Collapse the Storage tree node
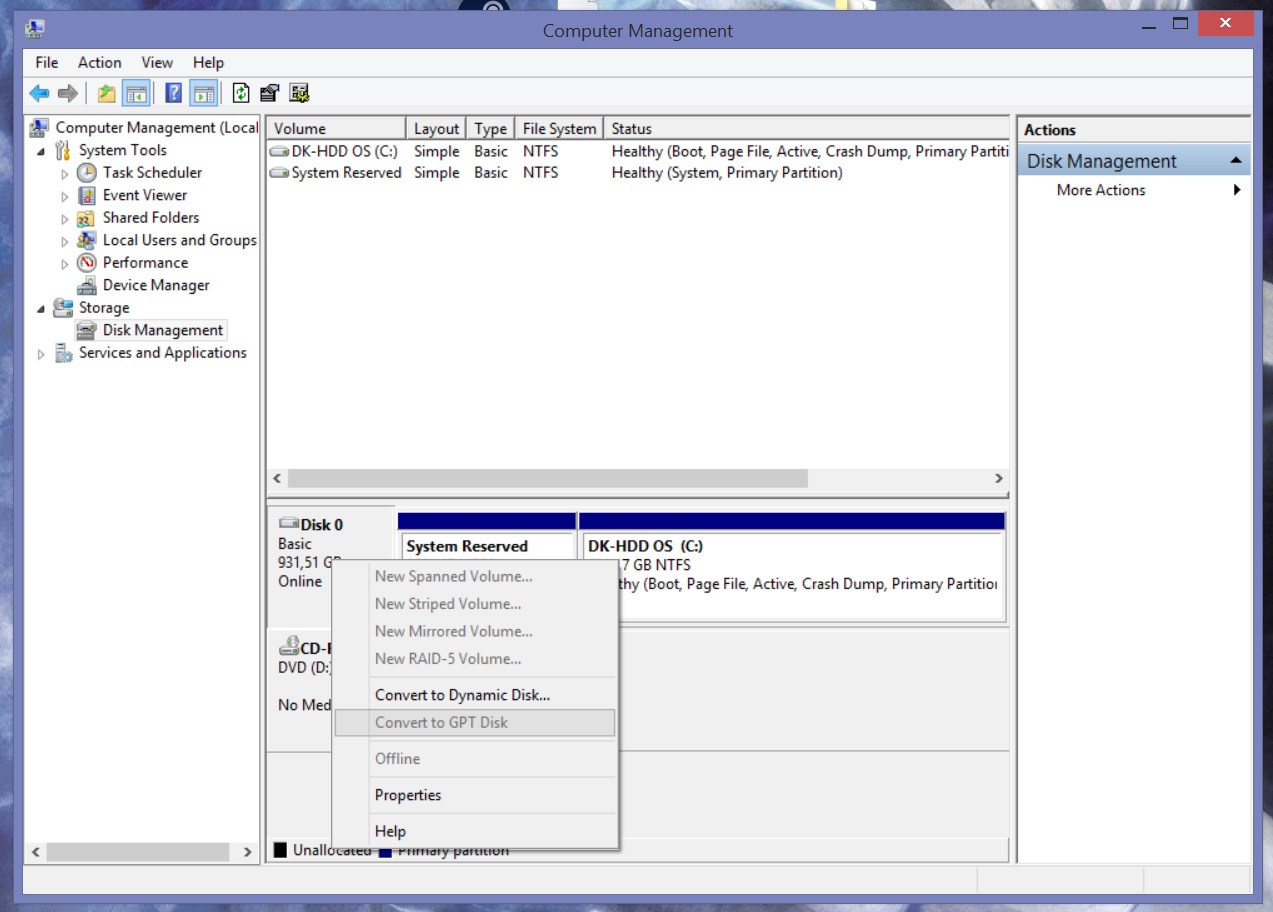The height and width of the screenshot is (912, 1273). click(41, 309)
